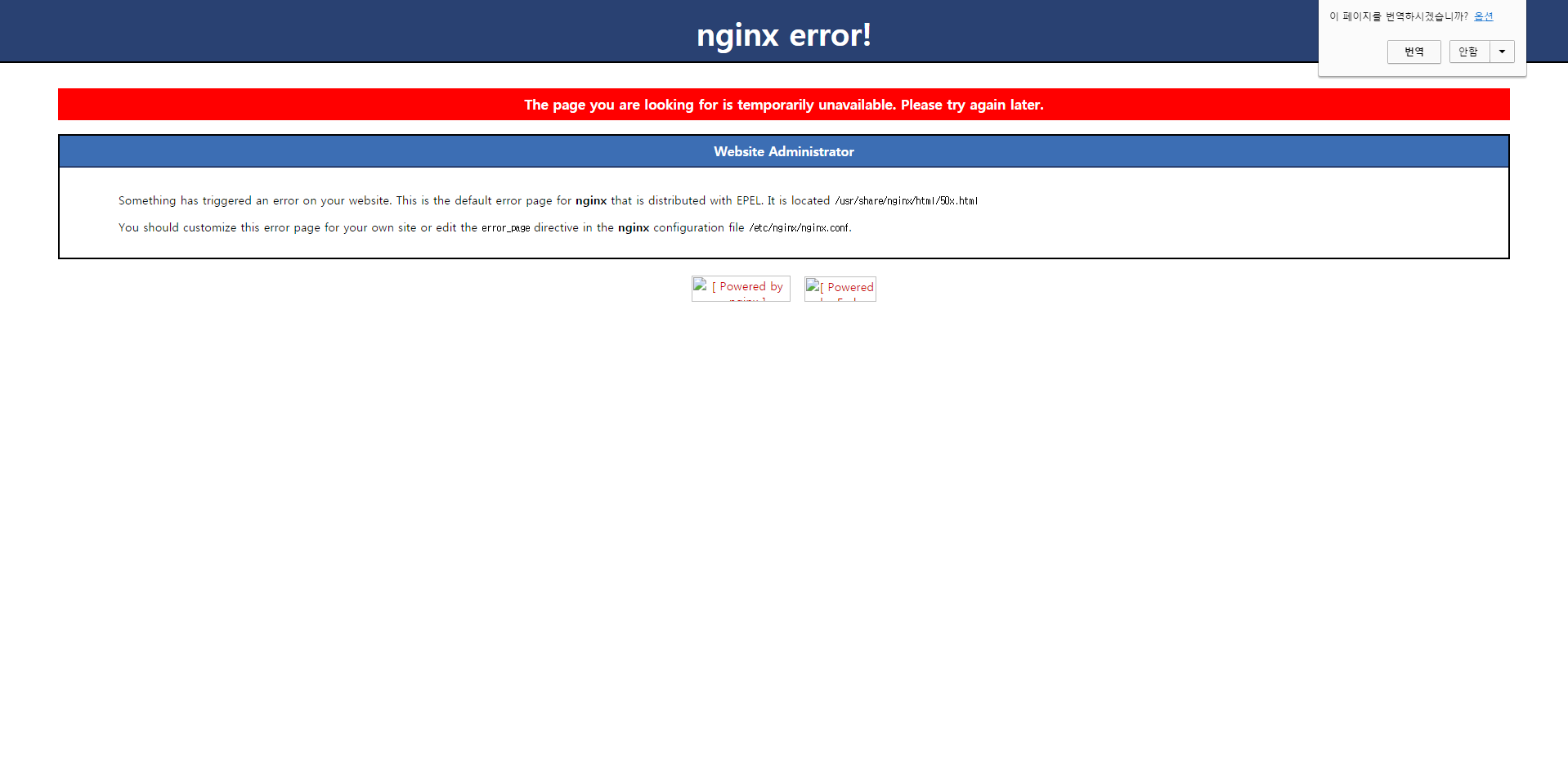Click the 'nginx error!' page heading

tap(783, 35)
